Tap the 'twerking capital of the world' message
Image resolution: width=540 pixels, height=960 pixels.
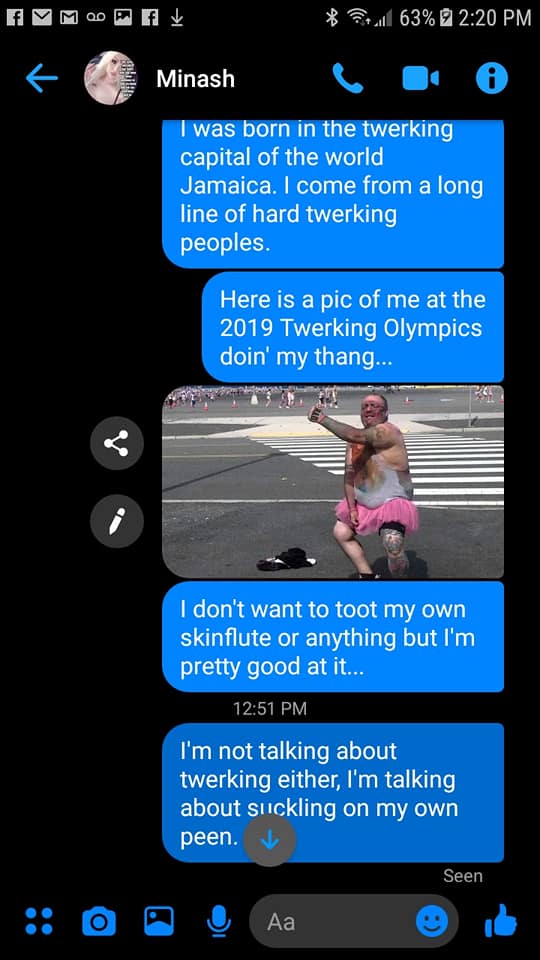[333, 193]
